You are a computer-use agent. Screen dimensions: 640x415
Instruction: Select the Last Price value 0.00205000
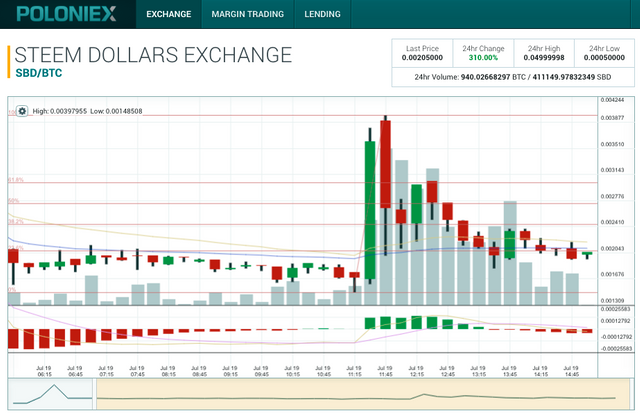point(422,58)
